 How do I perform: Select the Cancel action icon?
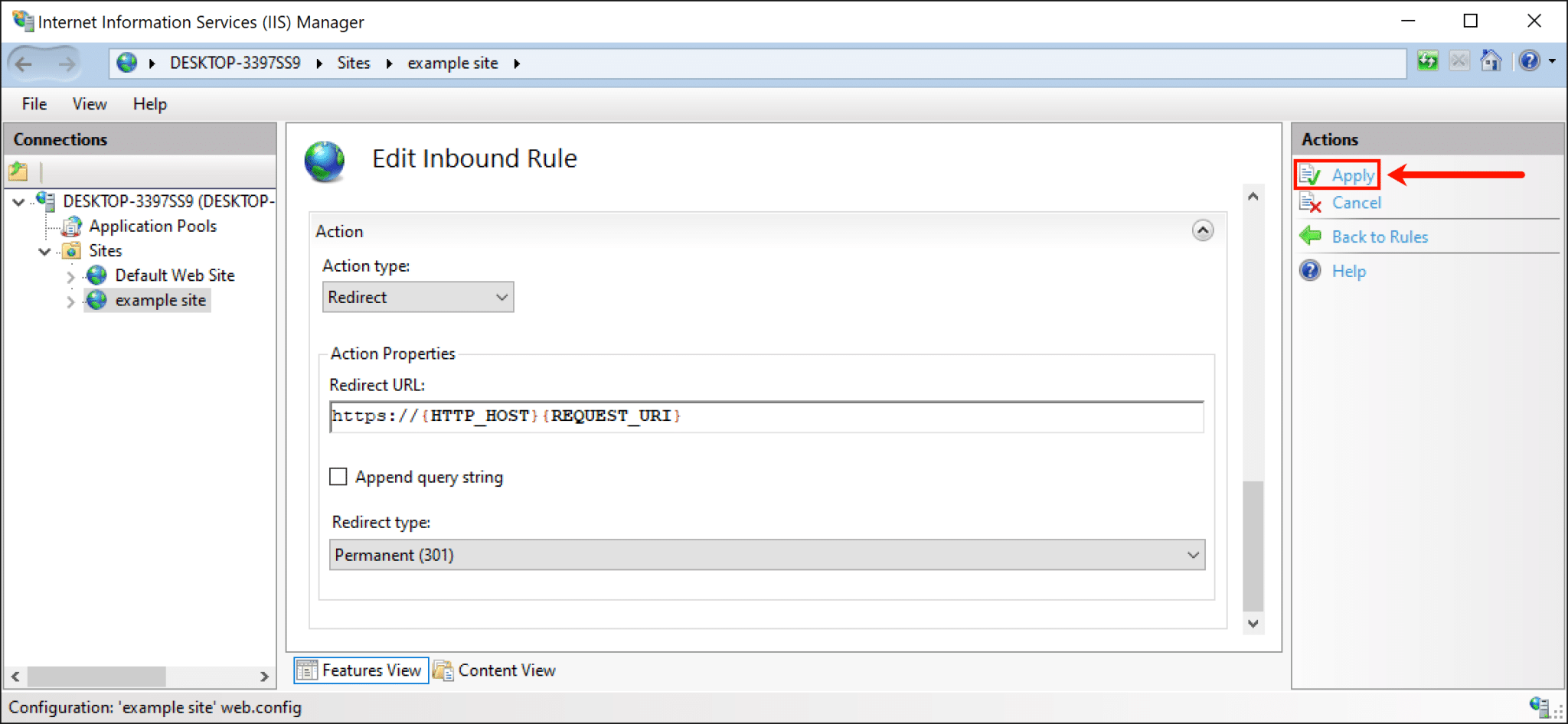pos(1311,202)
